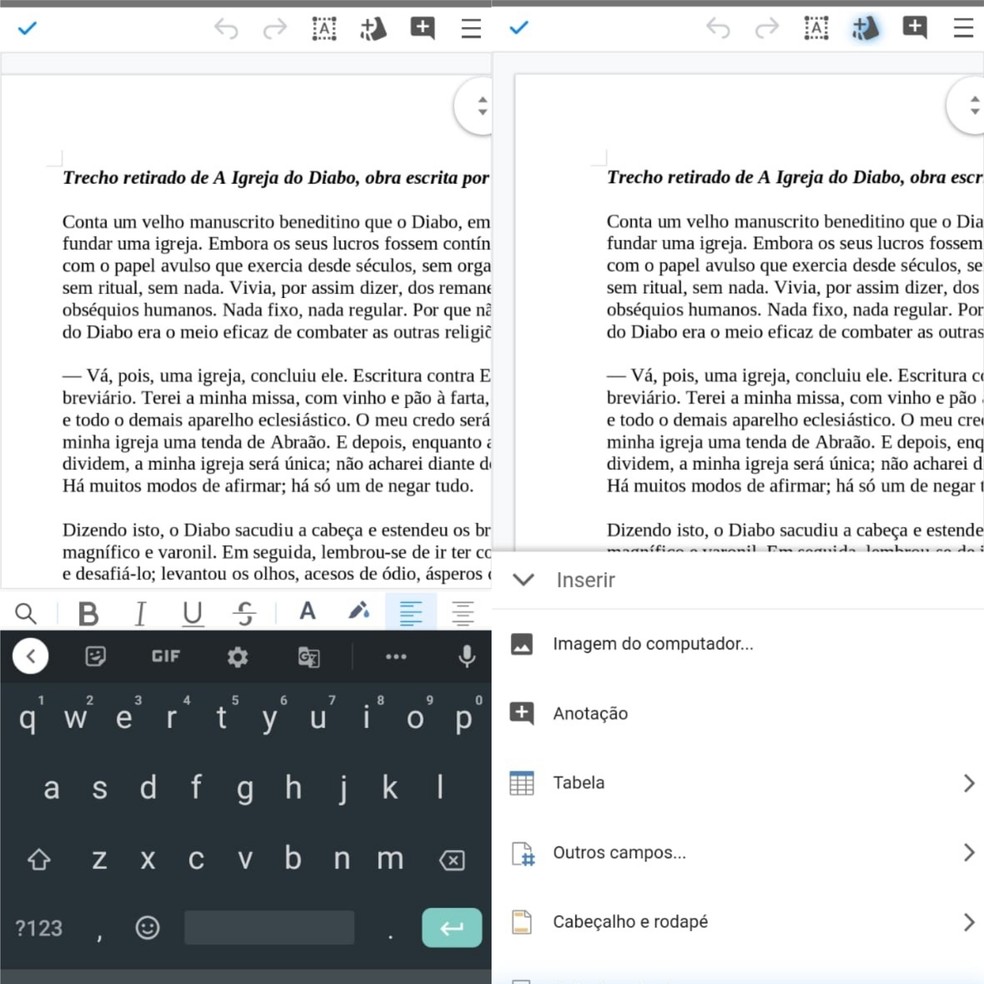Expand Cabeçalho e rodapé submenu arrow
The image size is (984, 984).
coord(969,922)
